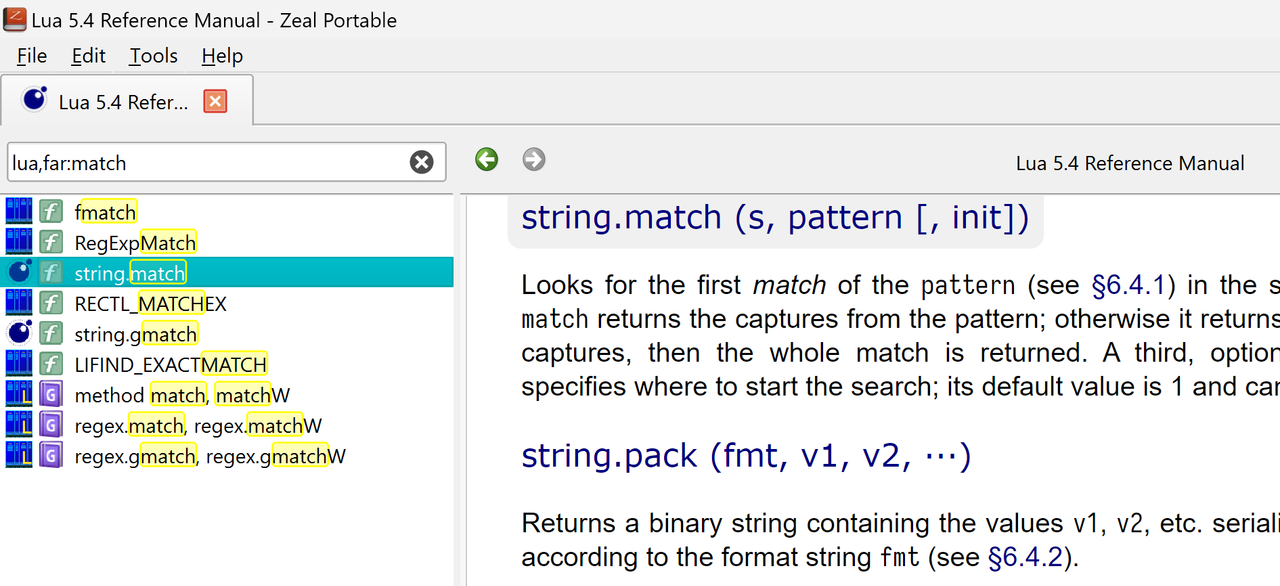
Task: Open the Help menu
Action: [x=222, y=56]
